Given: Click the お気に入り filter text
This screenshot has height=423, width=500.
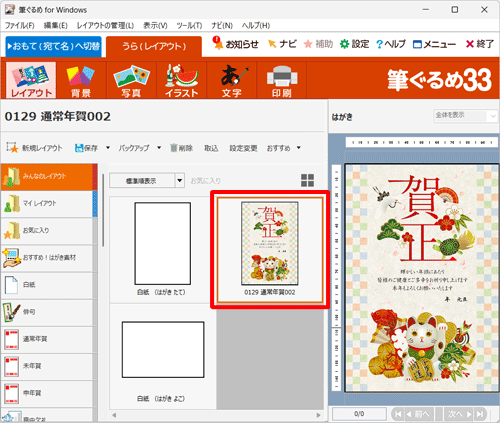Looking at the screenshot, I should [x=206, y=181].
